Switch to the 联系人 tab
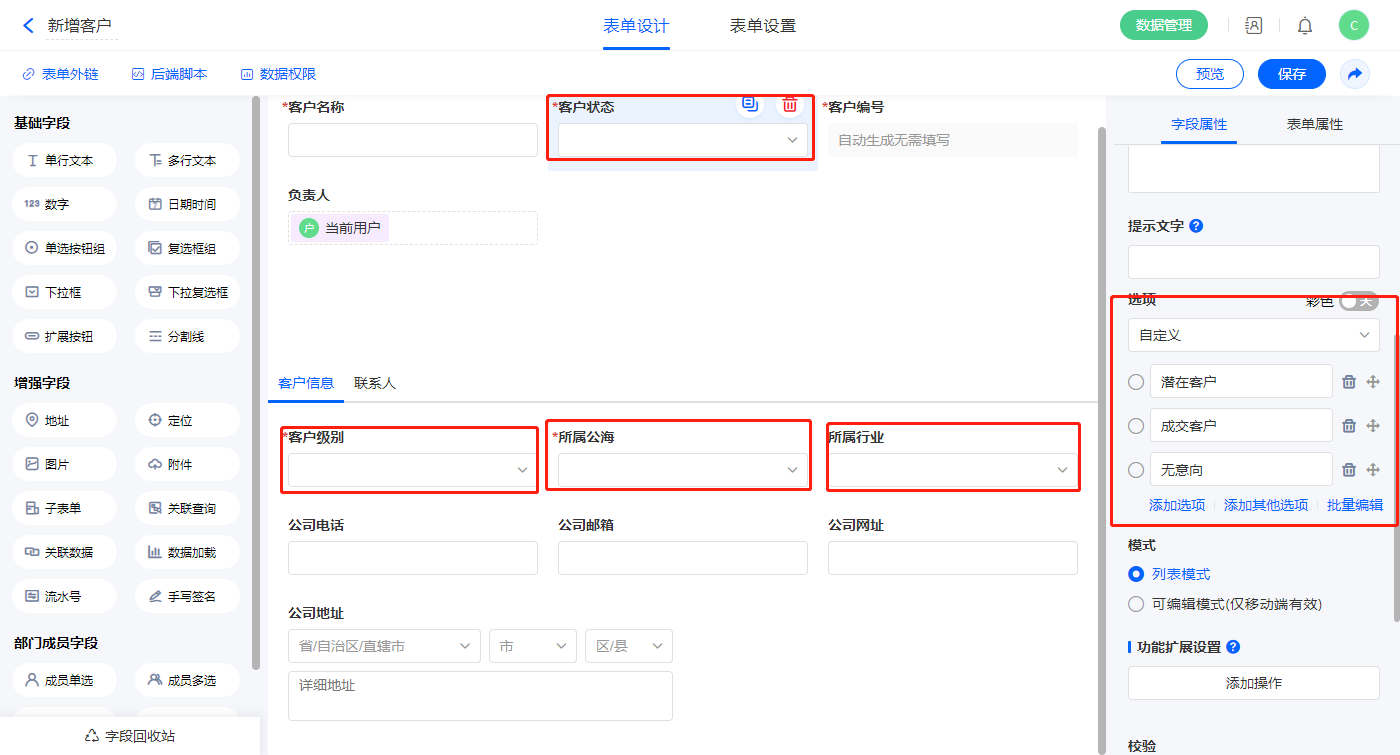This screenshot has height=755, width=1400. tap(375, 383)
